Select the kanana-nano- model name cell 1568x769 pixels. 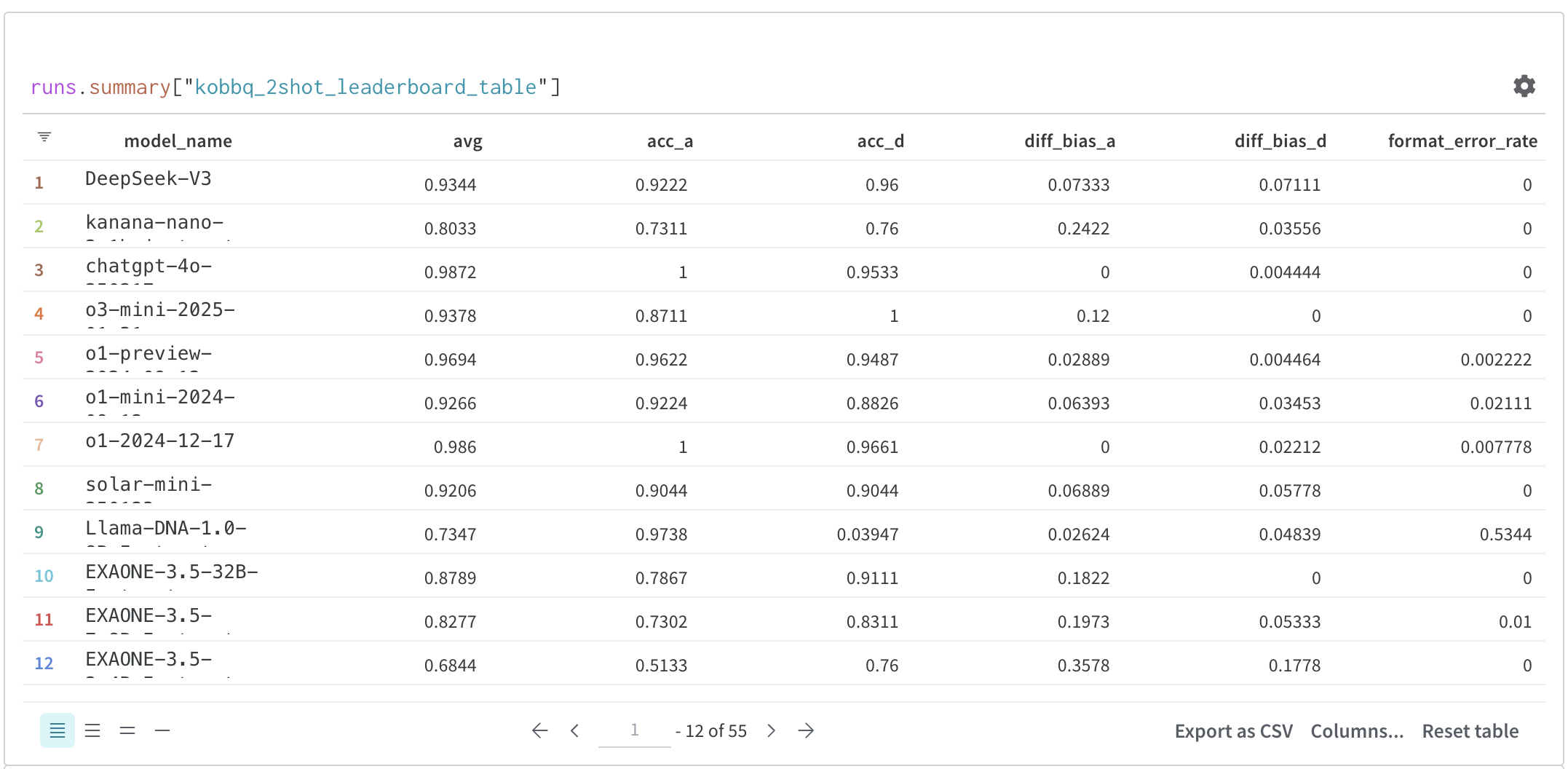coord(154,222)
